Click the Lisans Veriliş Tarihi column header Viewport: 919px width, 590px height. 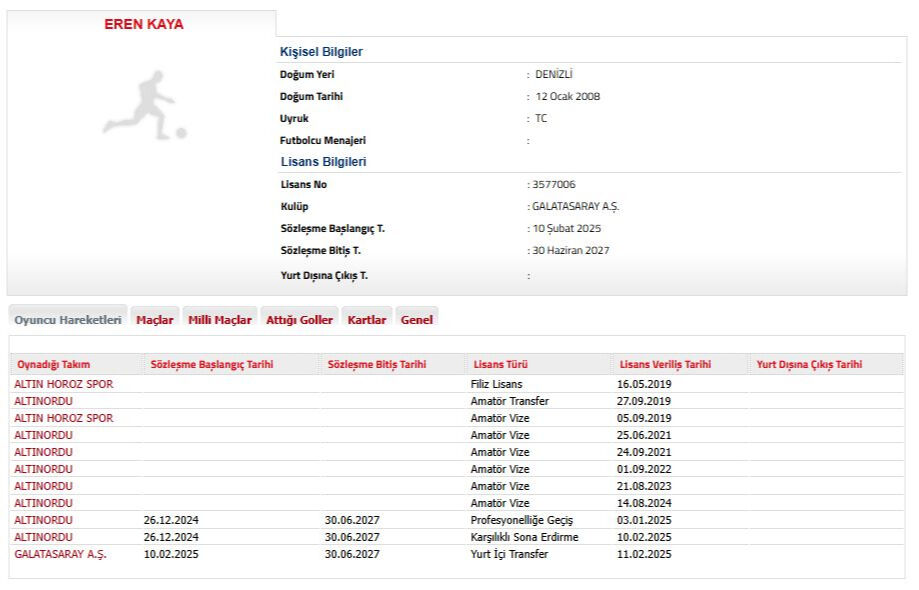click(x=665, y=365)
